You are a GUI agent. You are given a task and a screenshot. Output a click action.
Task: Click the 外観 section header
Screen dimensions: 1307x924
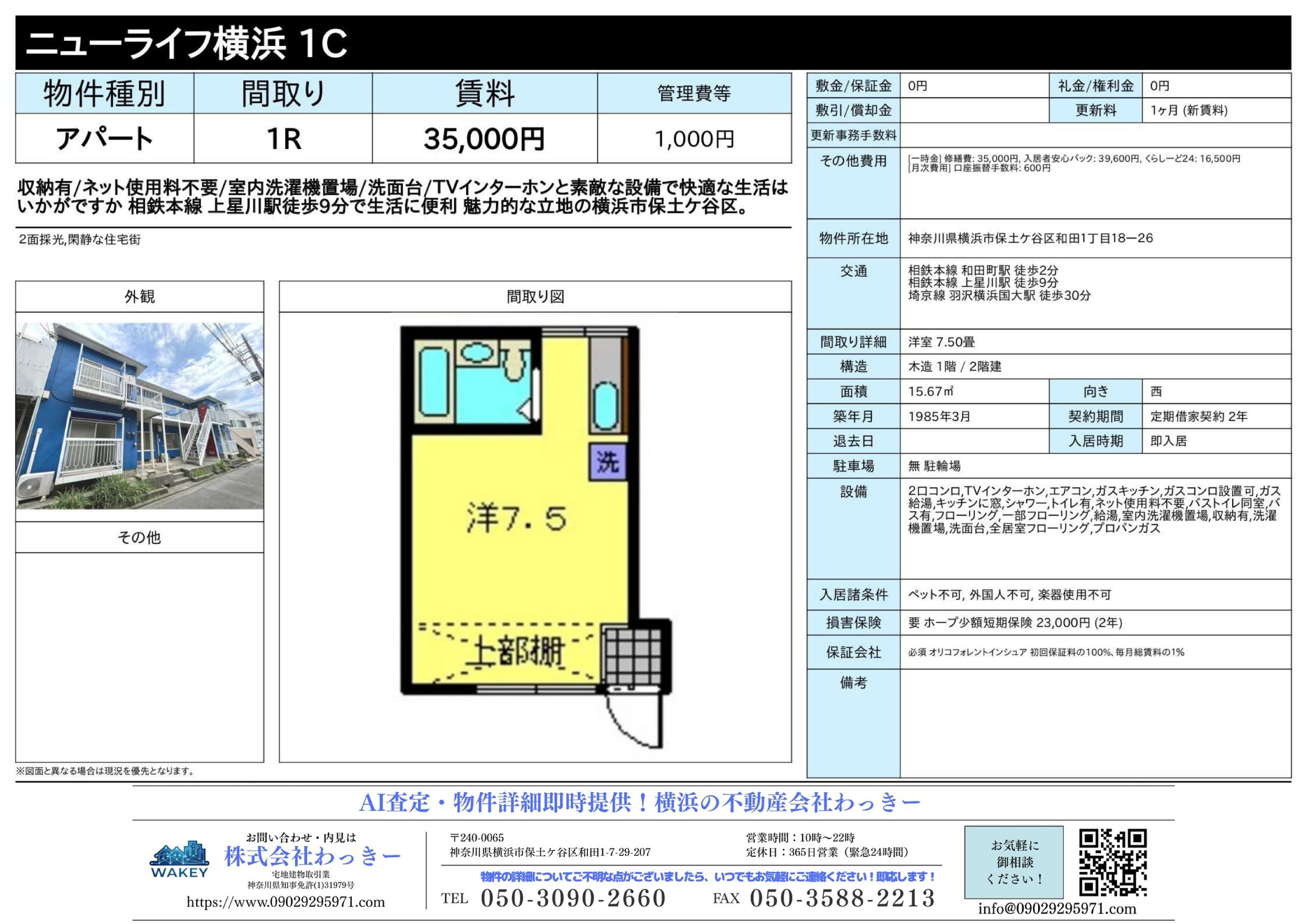tap(140, 296)
